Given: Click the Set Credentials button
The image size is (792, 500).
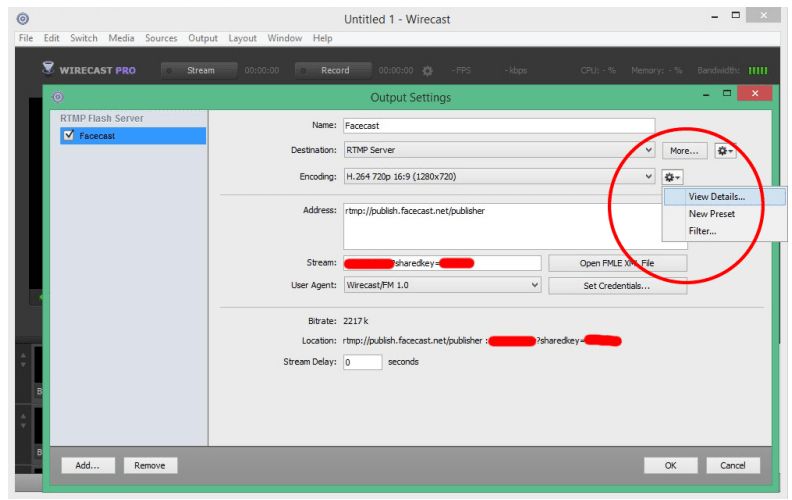Looking at the screenshot, I should [x=617, y=286].
